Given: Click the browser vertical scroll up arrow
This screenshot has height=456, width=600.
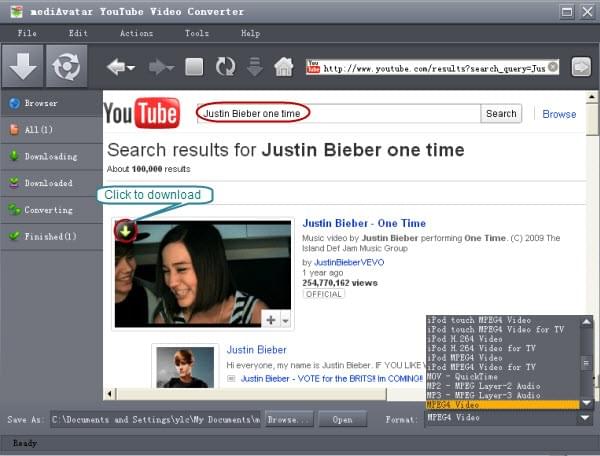Looking at the screenshot, I should tap(592, 97).
